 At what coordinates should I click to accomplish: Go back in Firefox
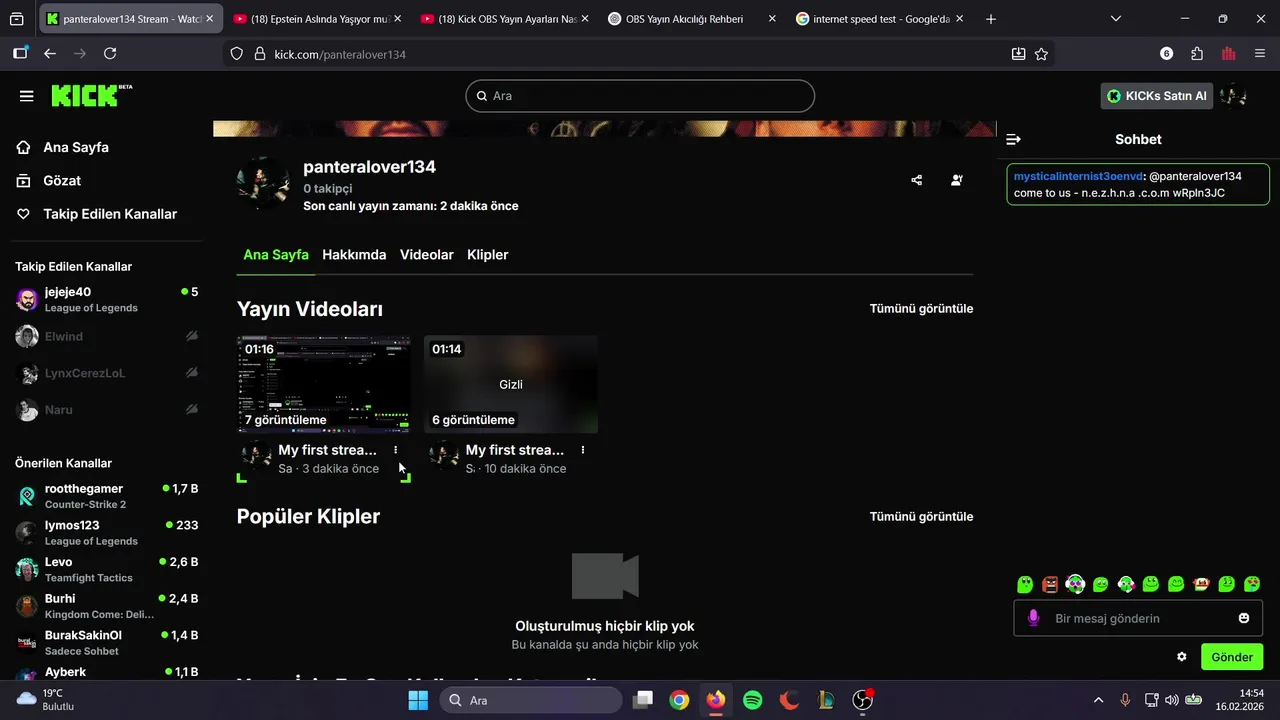50,54
